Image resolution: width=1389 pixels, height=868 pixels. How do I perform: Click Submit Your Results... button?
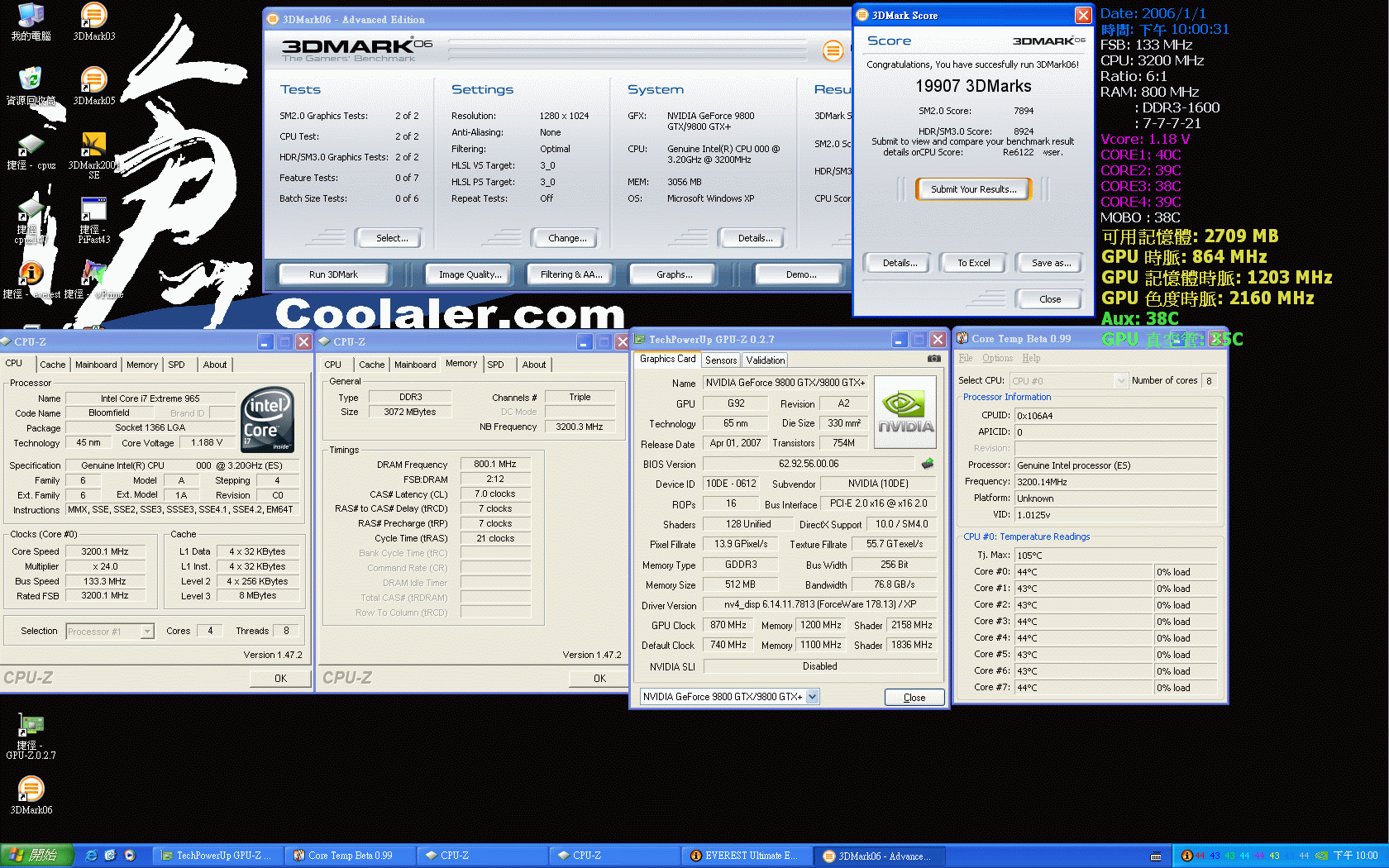click(x=973, y=189)
